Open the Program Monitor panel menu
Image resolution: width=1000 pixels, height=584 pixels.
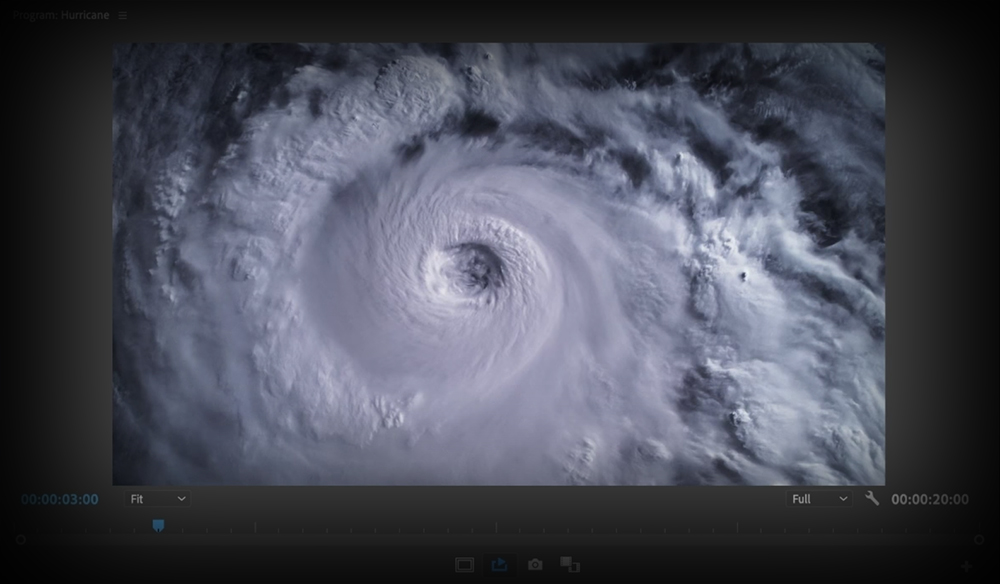[121, 15]
